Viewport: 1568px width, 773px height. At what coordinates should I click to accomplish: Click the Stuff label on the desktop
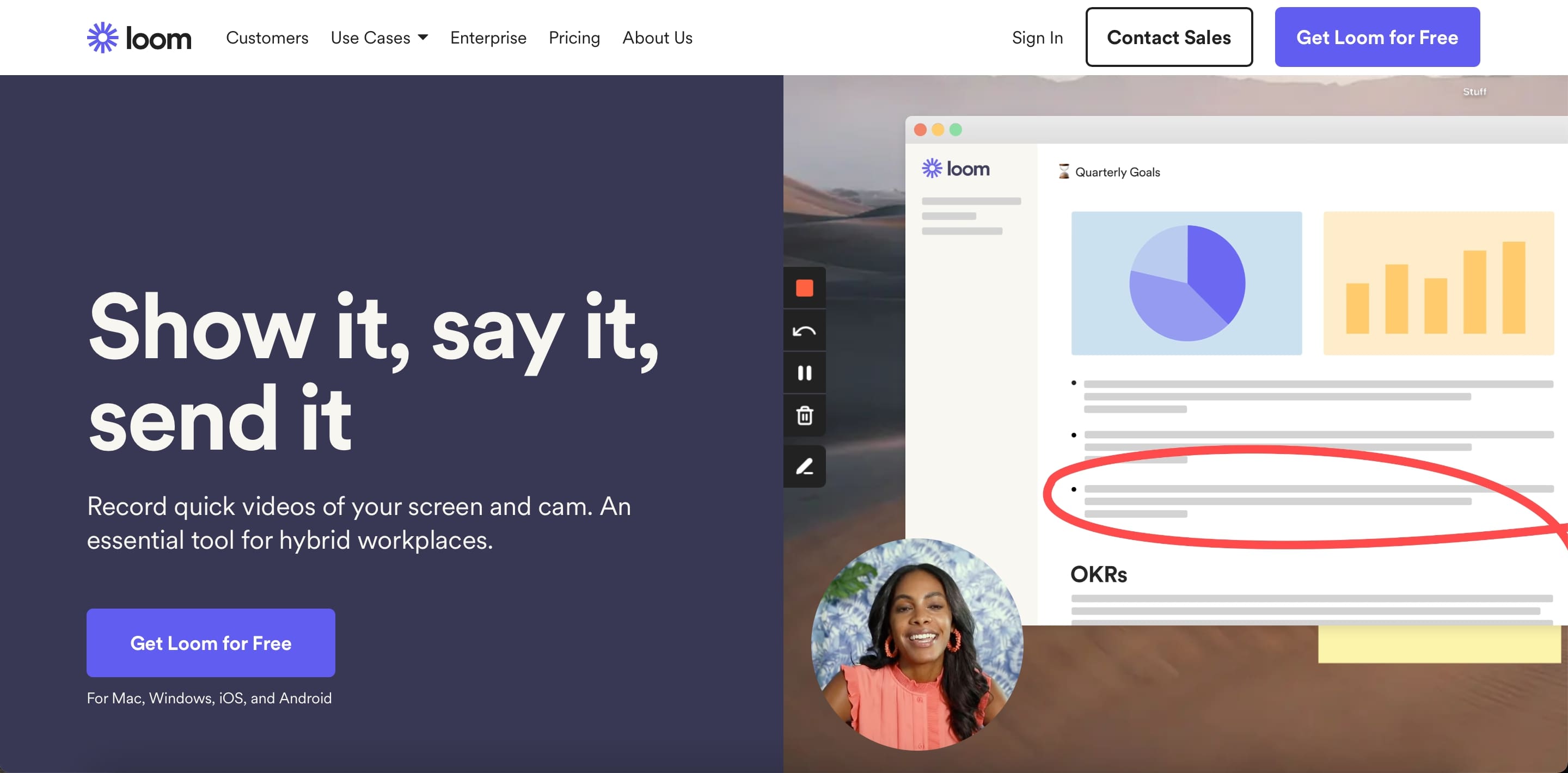[1474, 92]
